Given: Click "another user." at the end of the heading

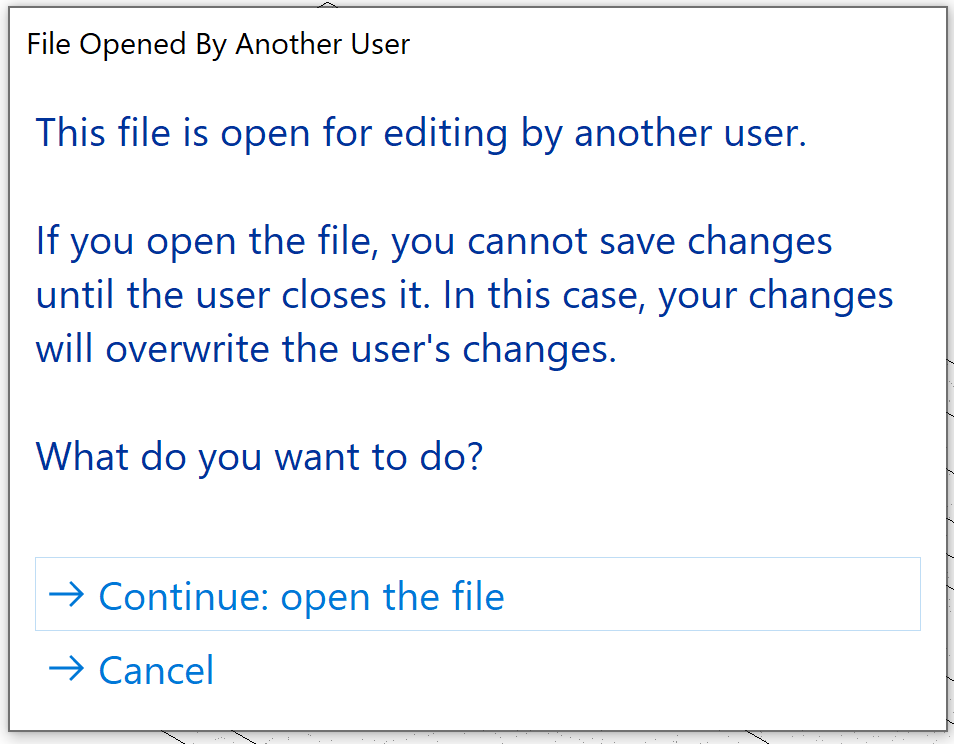Looking at the screenshot, I should (690, 133).
